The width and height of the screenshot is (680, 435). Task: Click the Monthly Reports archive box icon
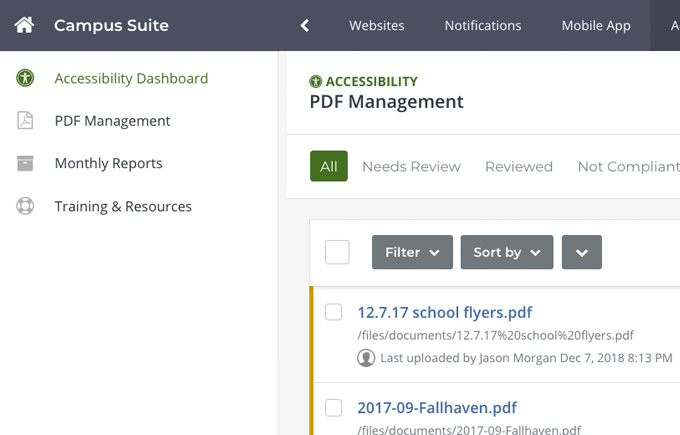pyautogui.click(x=25, y=163)
